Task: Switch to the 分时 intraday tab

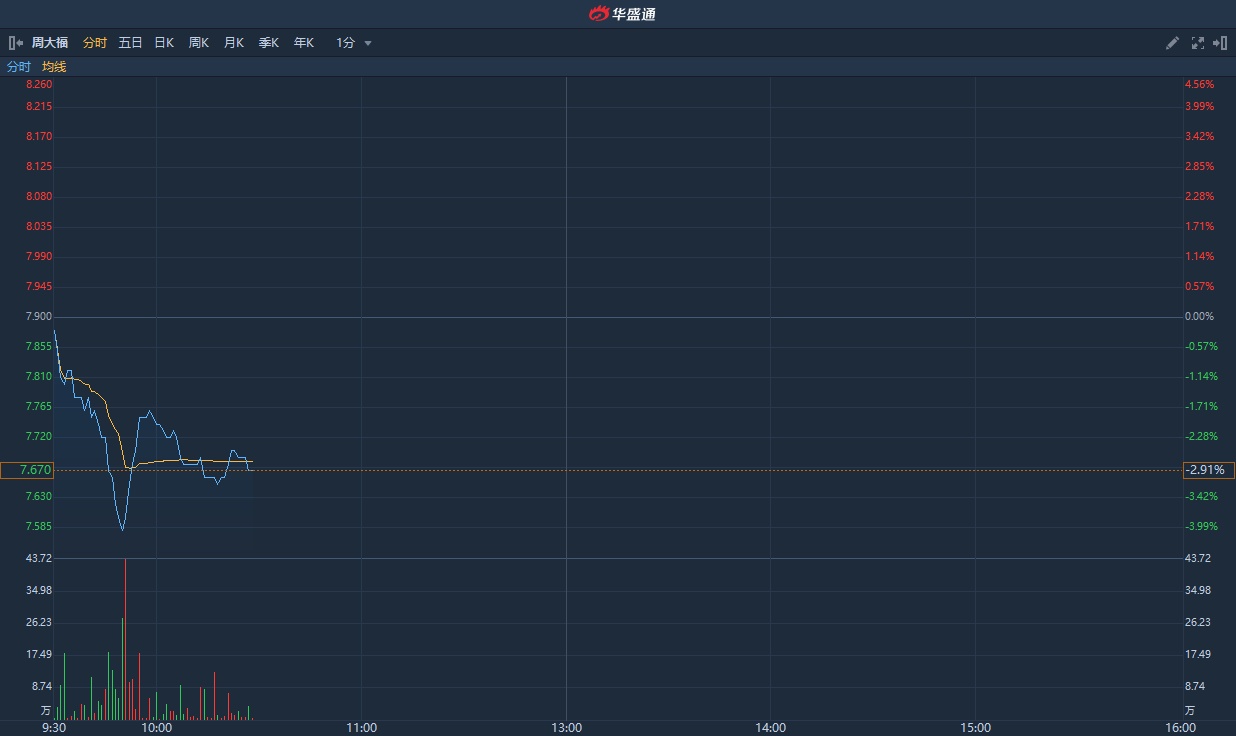Action: click(94, 43)
